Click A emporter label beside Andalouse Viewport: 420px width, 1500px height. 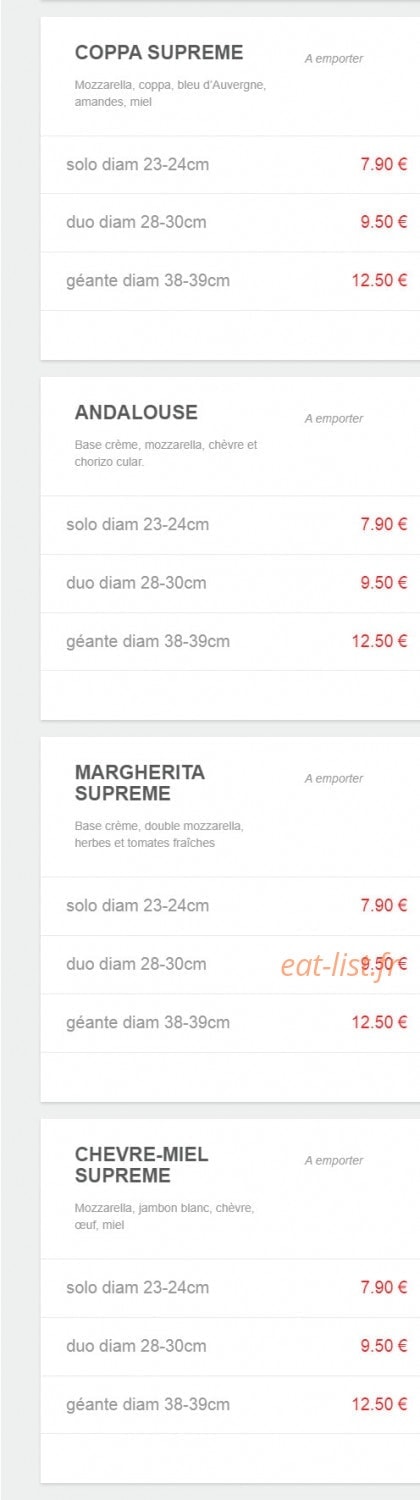(x=334, y=419)
